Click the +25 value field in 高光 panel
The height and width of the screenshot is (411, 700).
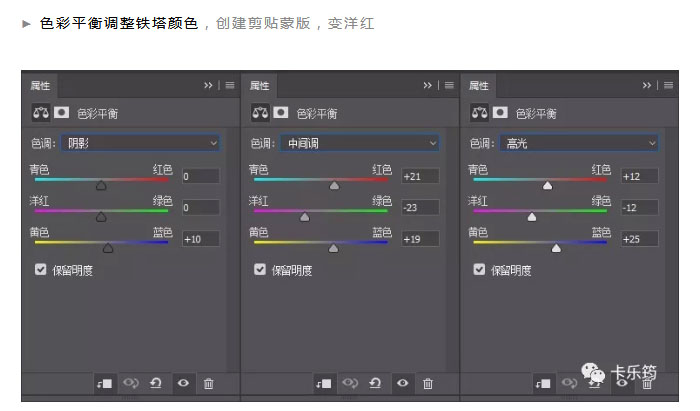pos(639,239)
